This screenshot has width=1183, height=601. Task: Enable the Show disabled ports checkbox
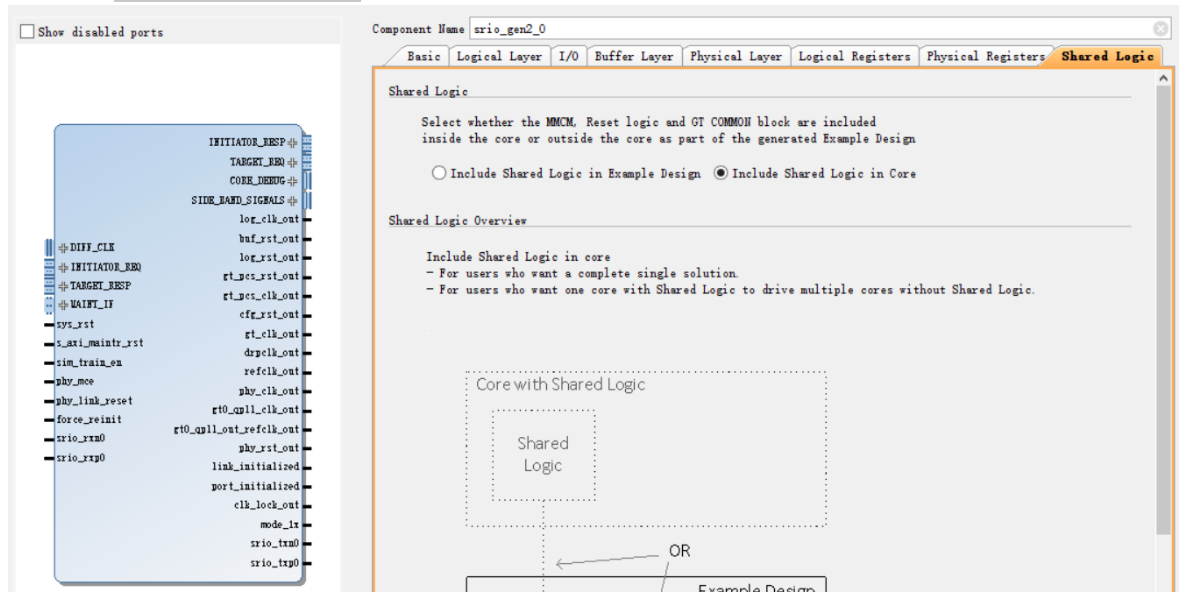click(x=27, y=32)
